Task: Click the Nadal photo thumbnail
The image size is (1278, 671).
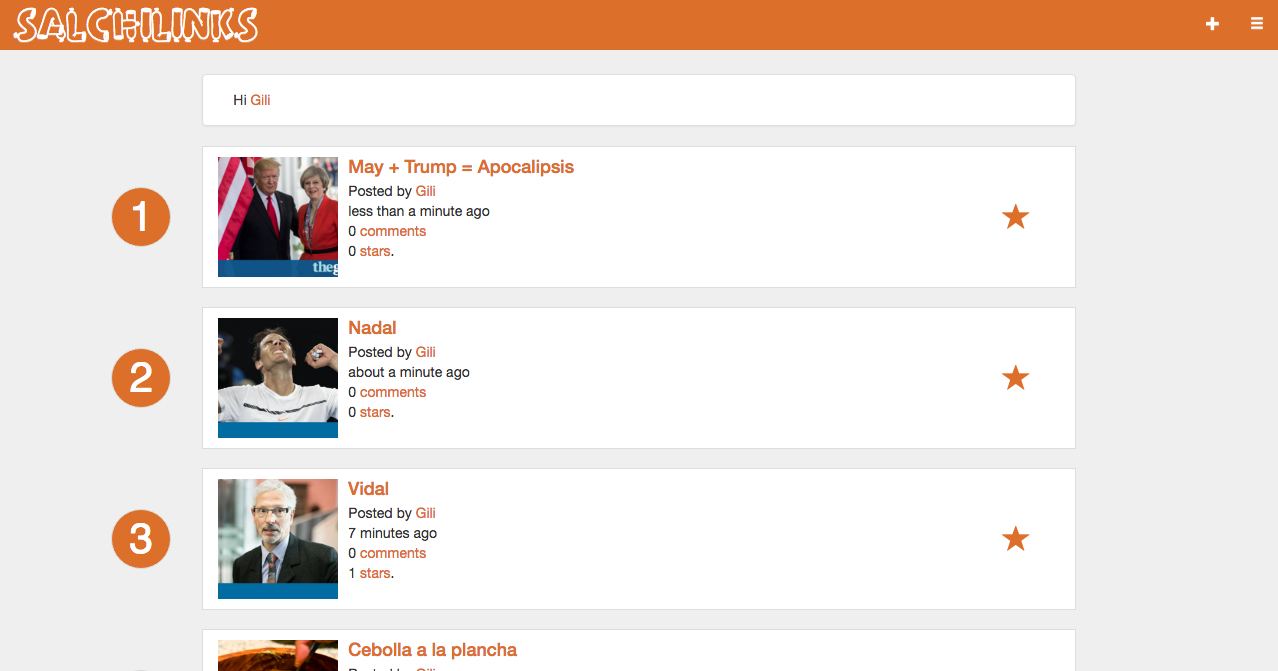Action: pyautogui.click(x=278, y=378)
